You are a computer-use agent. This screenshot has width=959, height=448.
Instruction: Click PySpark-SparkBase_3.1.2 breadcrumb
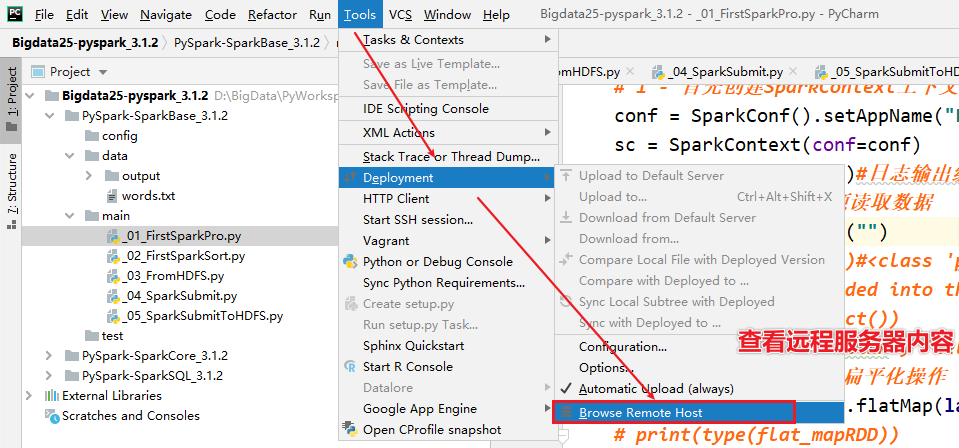tap(247, 43)
